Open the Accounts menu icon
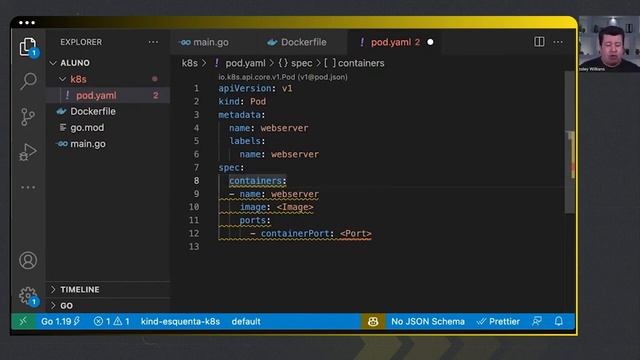The image size is (640, 360). pyautogui.click(x=28, y=260)
